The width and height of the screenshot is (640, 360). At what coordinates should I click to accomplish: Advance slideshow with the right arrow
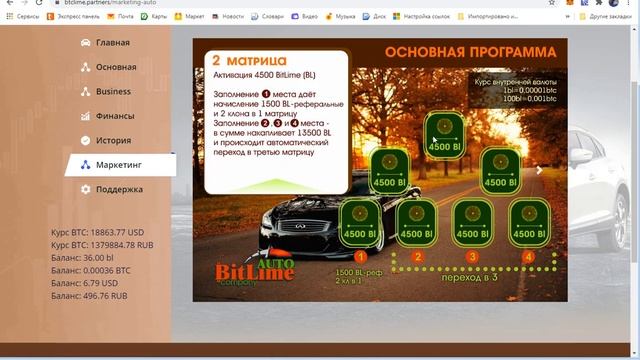(539, 170)
